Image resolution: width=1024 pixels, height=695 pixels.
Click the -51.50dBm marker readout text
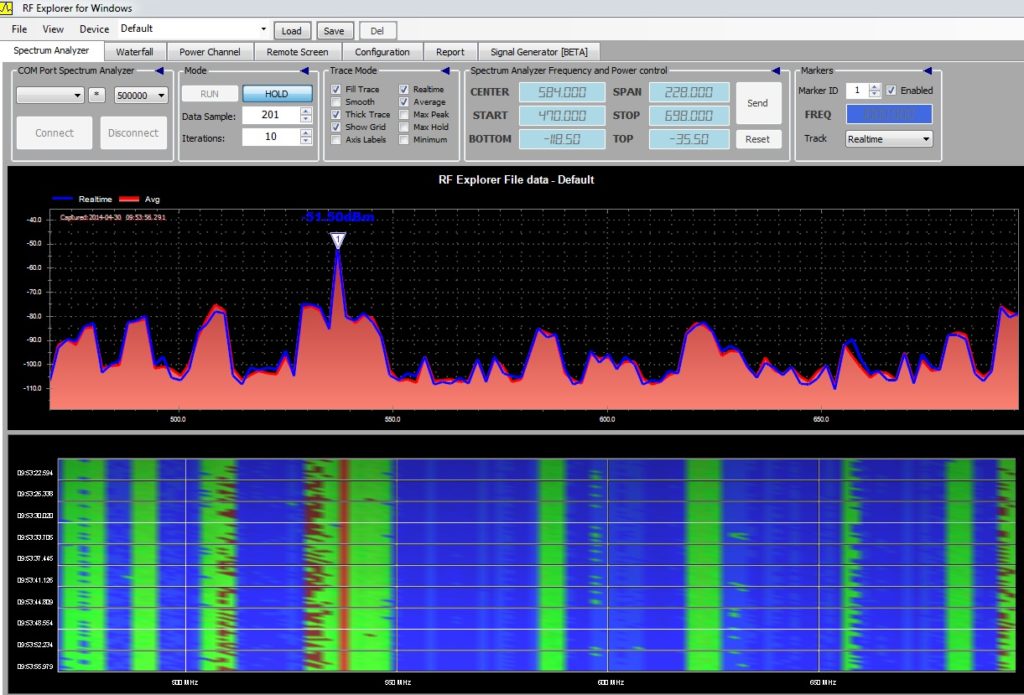point(339,217)
